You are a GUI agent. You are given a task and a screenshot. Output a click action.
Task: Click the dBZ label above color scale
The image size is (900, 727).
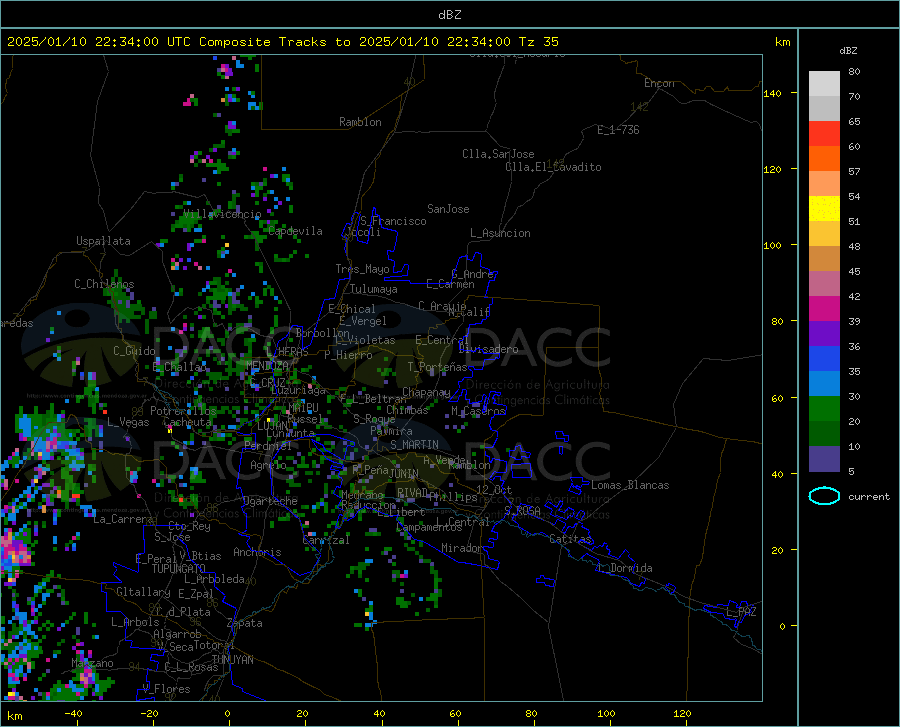click(848, 50)
